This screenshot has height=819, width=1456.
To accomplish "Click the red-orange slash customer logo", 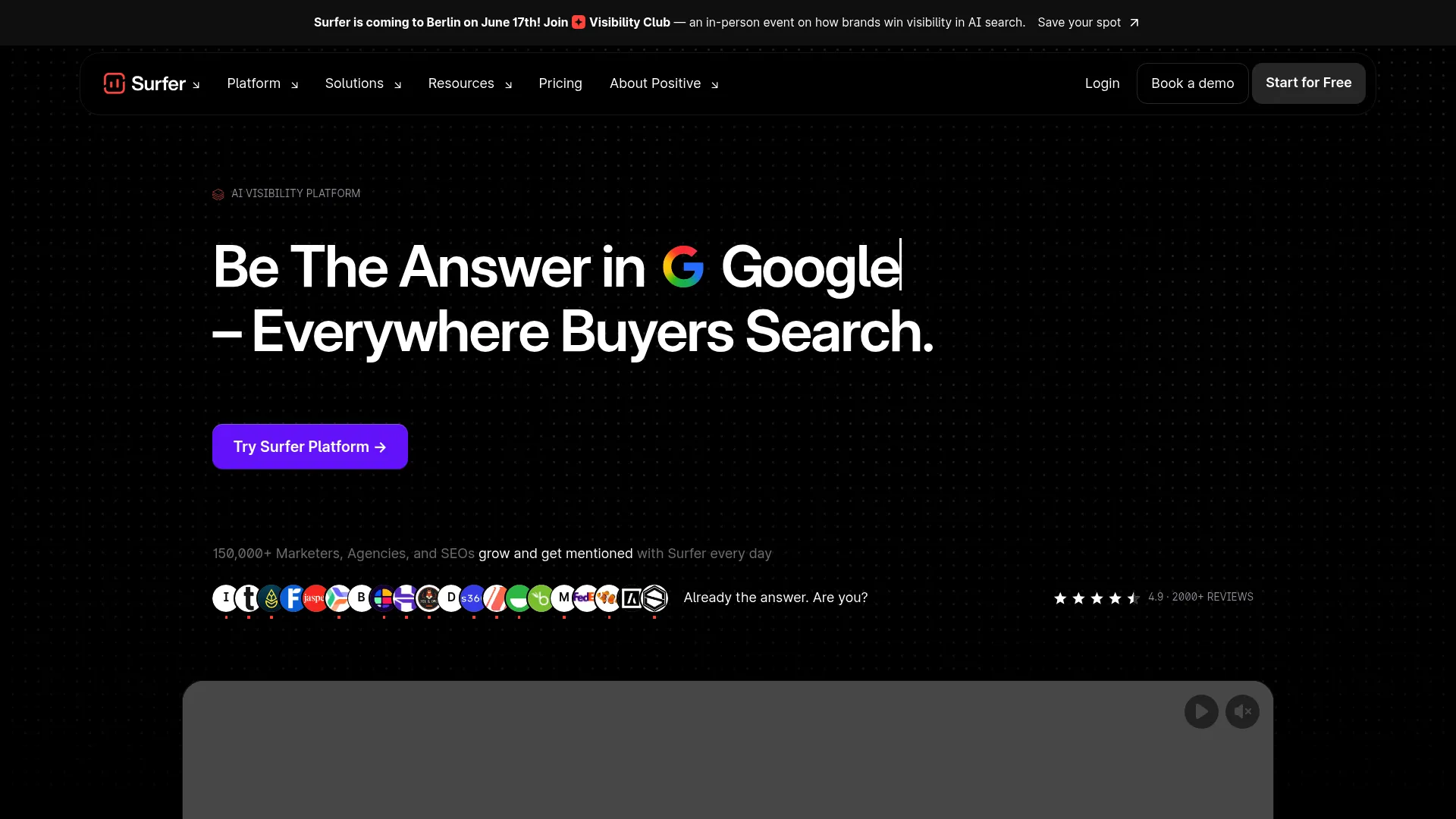I will pos(496,598).
